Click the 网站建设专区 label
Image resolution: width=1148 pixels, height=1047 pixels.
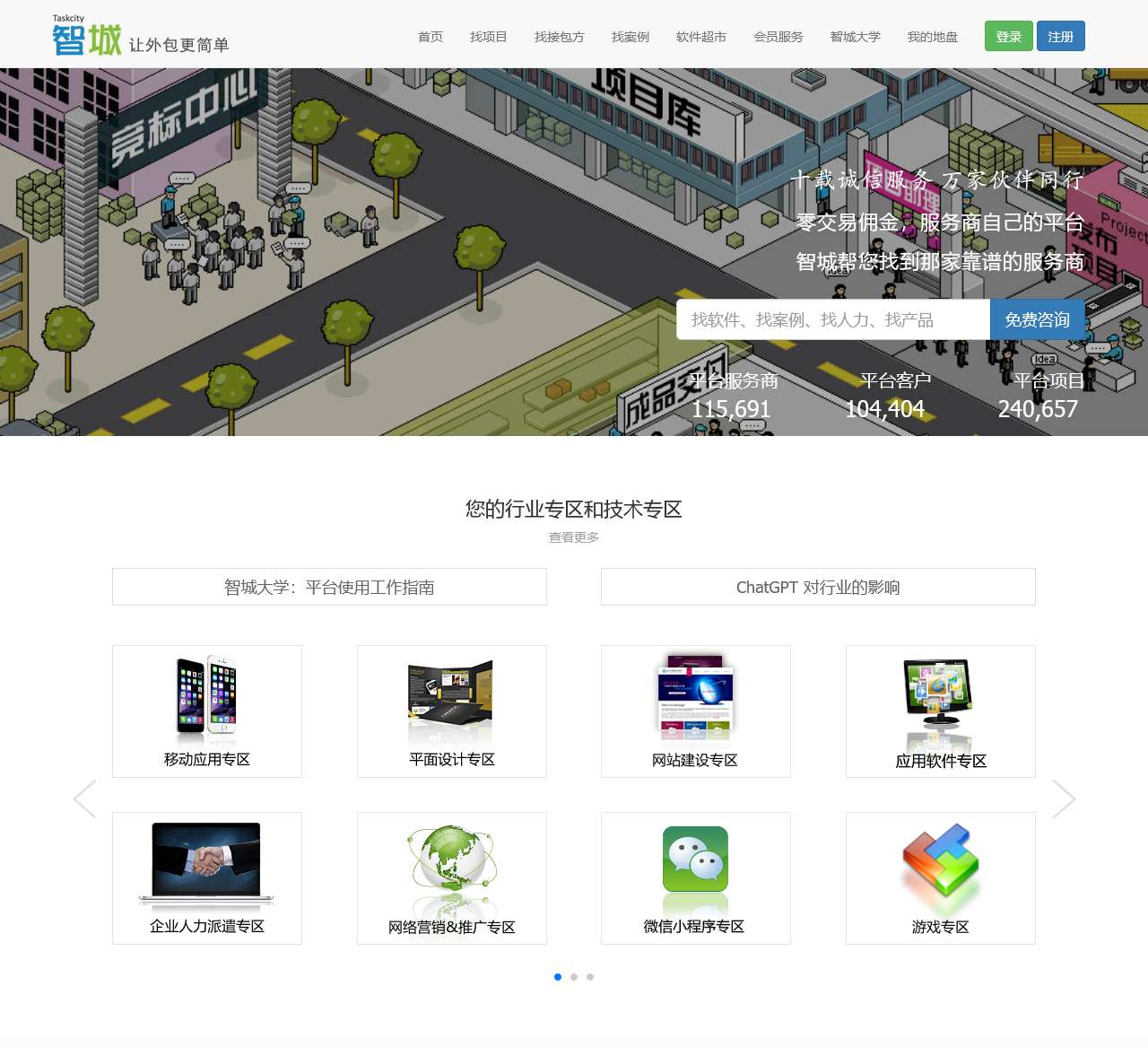pyautogui.click(x=695, y=760)
